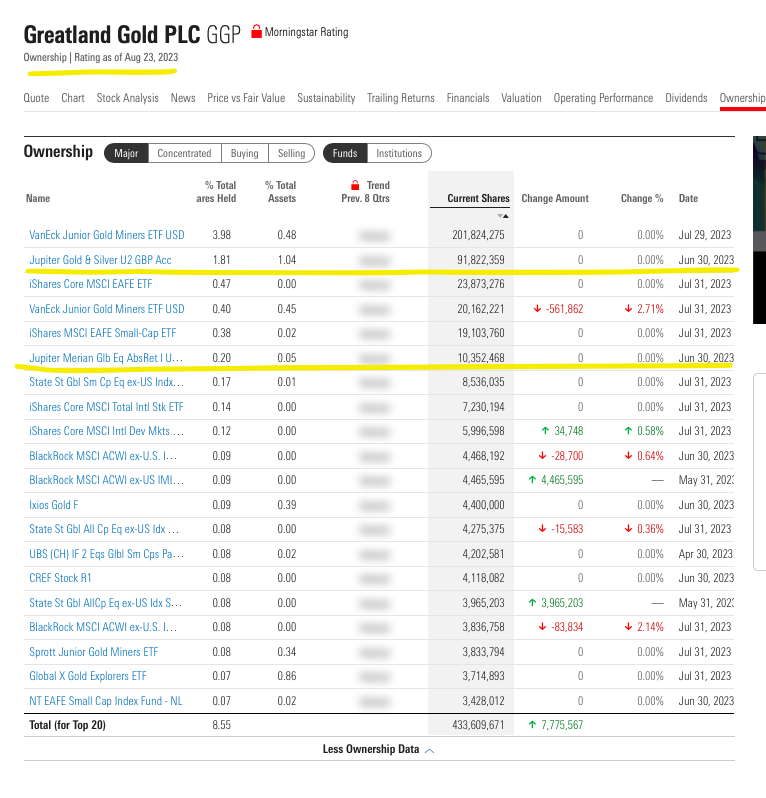
Task: Open iShares MSCI EAFE Small-Cap ETF link
Action: [102, 333]
